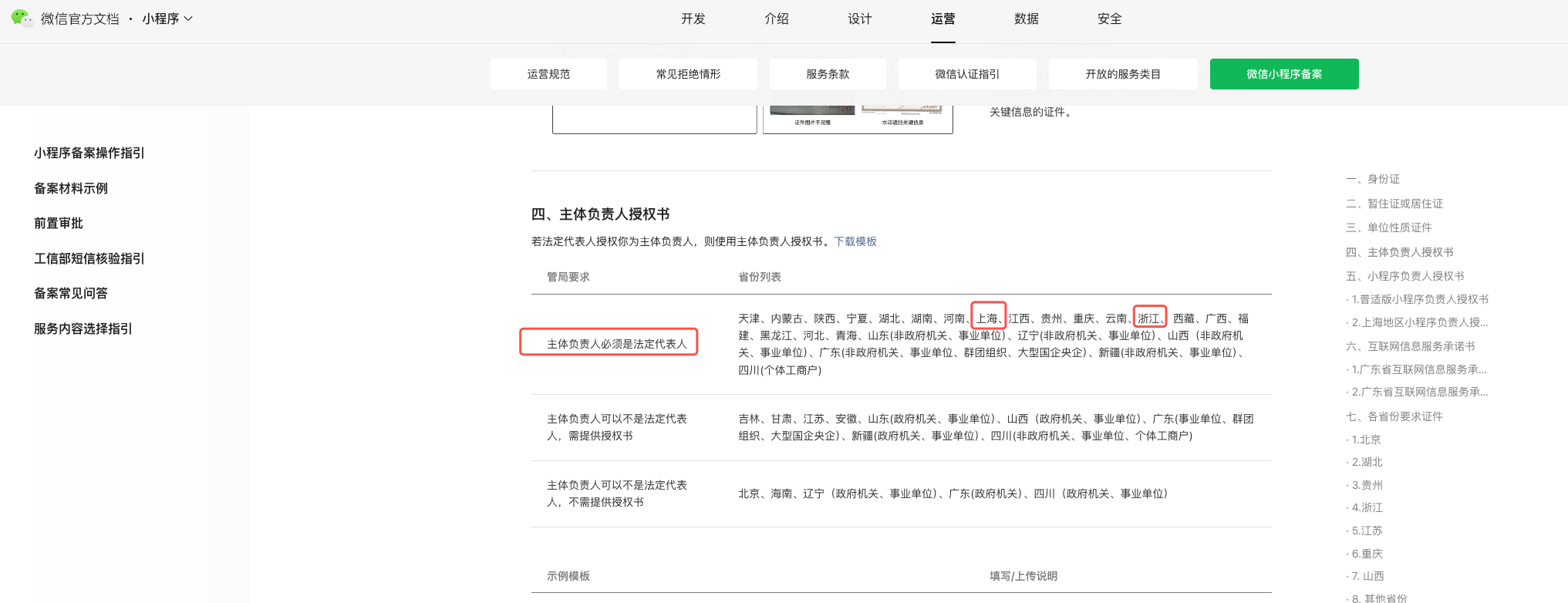Viewport: 1568px width, 603px height.
Task: Open the 运营规范 sub-navigation button
Action: point(548,74)
